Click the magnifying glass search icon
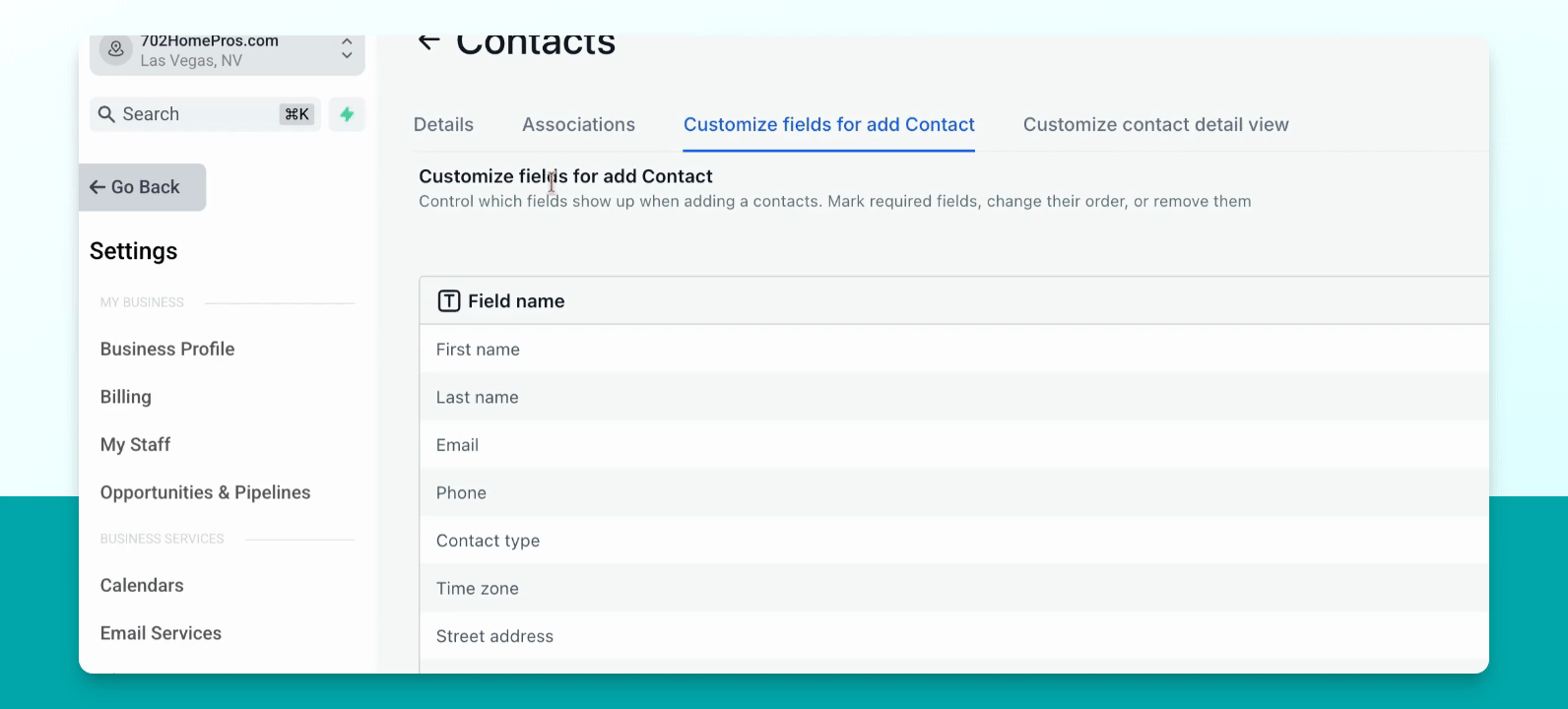Screen dimensions: 1568x709 click(106, 114)
